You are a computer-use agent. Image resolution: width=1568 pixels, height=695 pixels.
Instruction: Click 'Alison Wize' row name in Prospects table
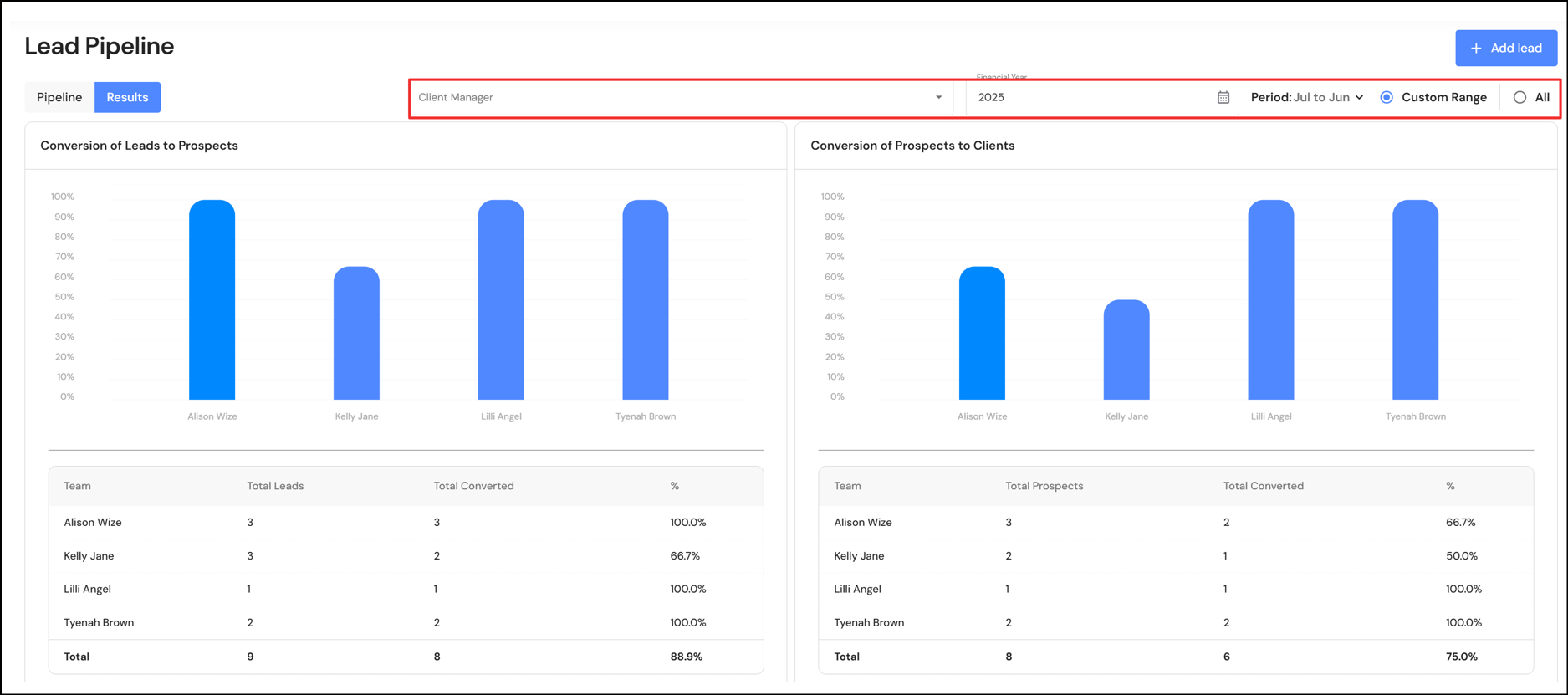pos(863,523)
